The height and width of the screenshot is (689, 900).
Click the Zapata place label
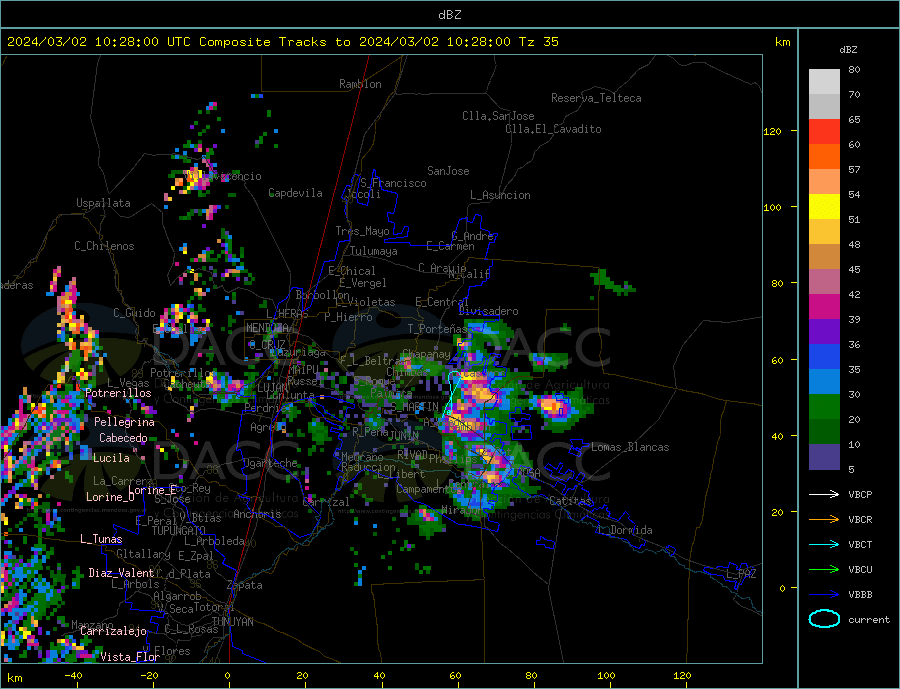245,585
